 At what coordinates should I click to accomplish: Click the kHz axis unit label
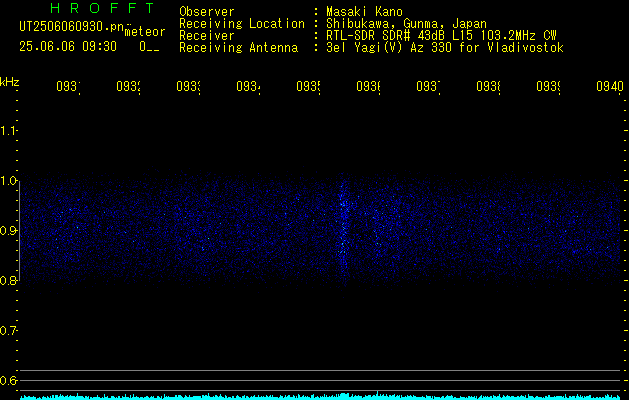click(9, 82)
